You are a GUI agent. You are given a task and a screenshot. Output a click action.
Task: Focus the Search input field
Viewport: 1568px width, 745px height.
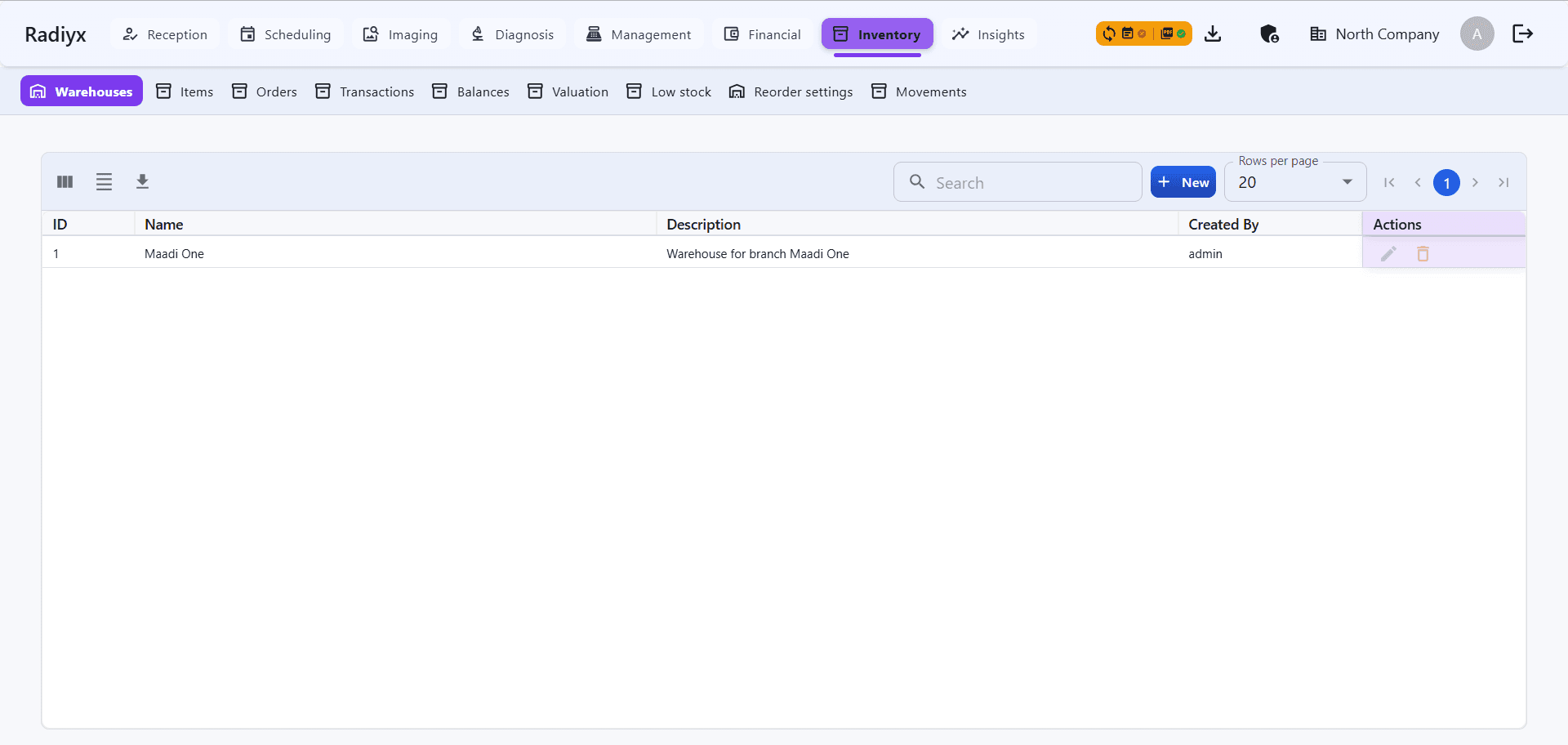[x=1029, y=182]
